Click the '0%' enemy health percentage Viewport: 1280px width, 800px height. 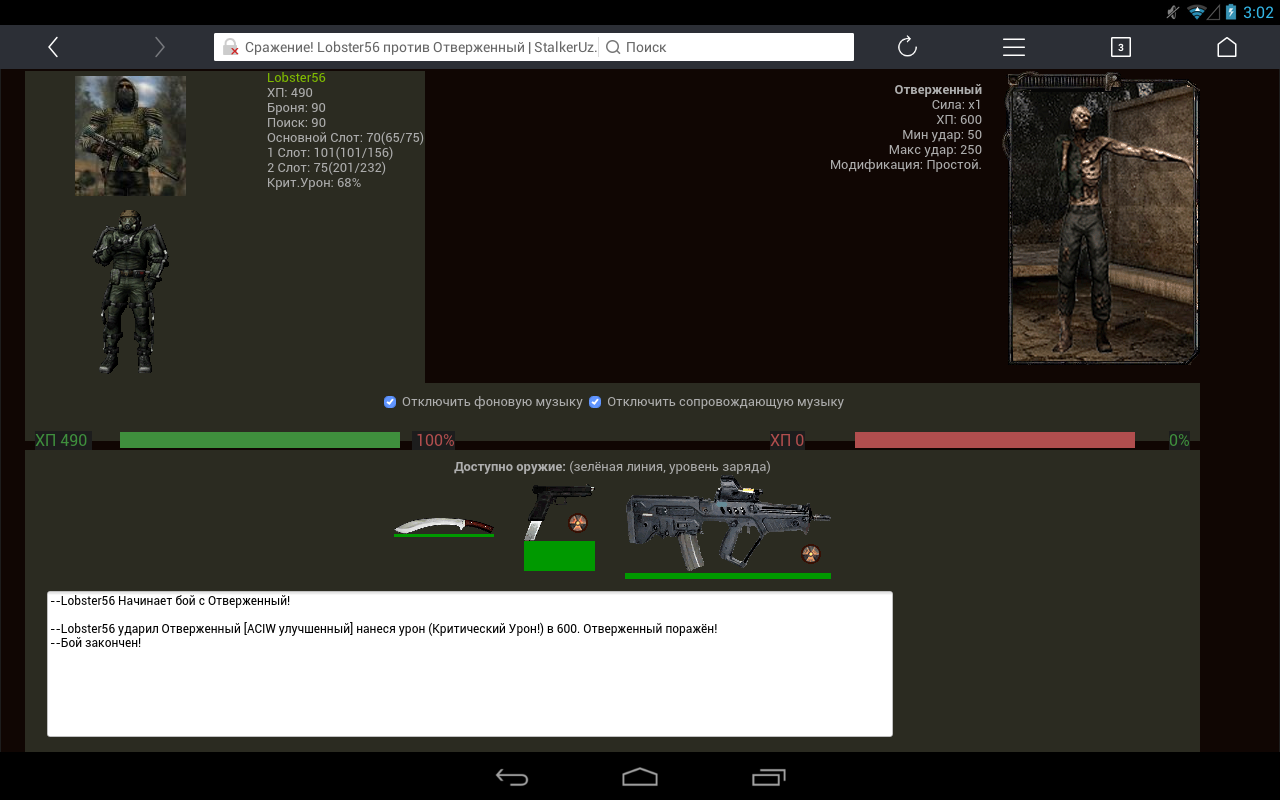(1179, 440)
